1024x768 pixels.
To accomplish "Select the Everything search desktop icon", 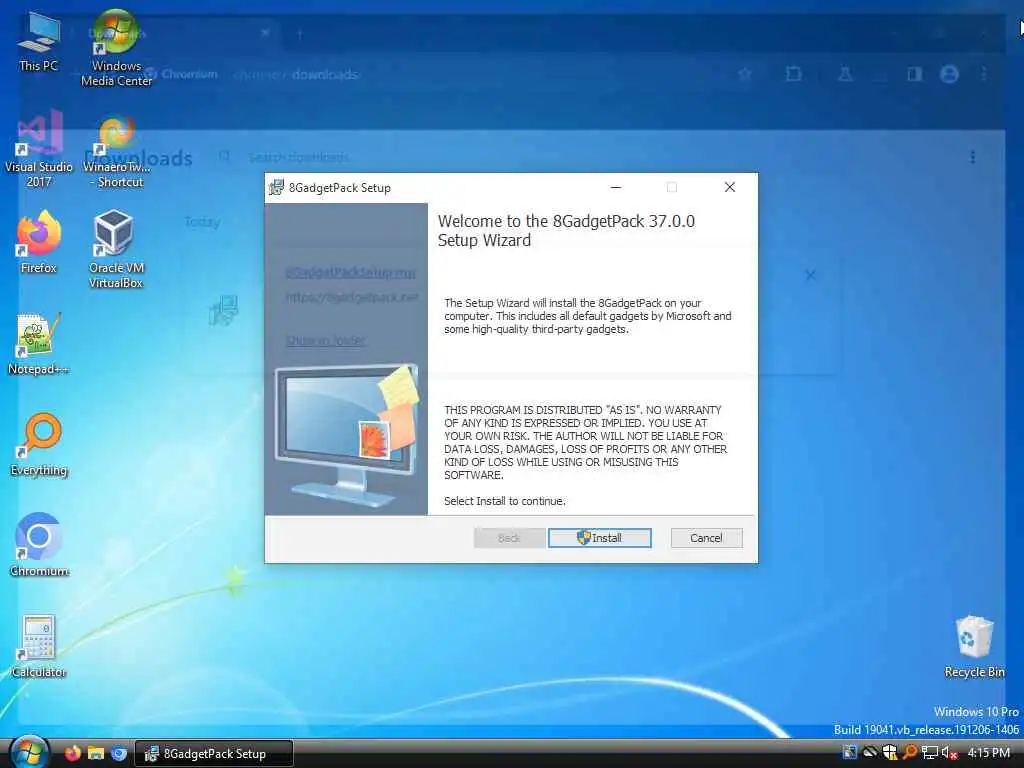I will (39, 445).
